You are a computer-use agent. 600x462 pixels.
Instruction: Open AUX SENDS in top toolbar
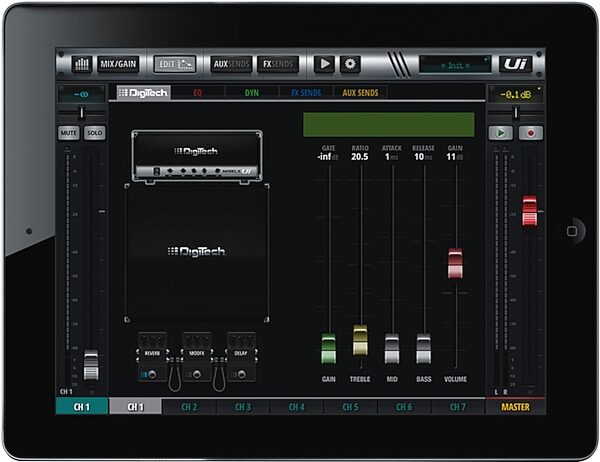click(231, 64)
